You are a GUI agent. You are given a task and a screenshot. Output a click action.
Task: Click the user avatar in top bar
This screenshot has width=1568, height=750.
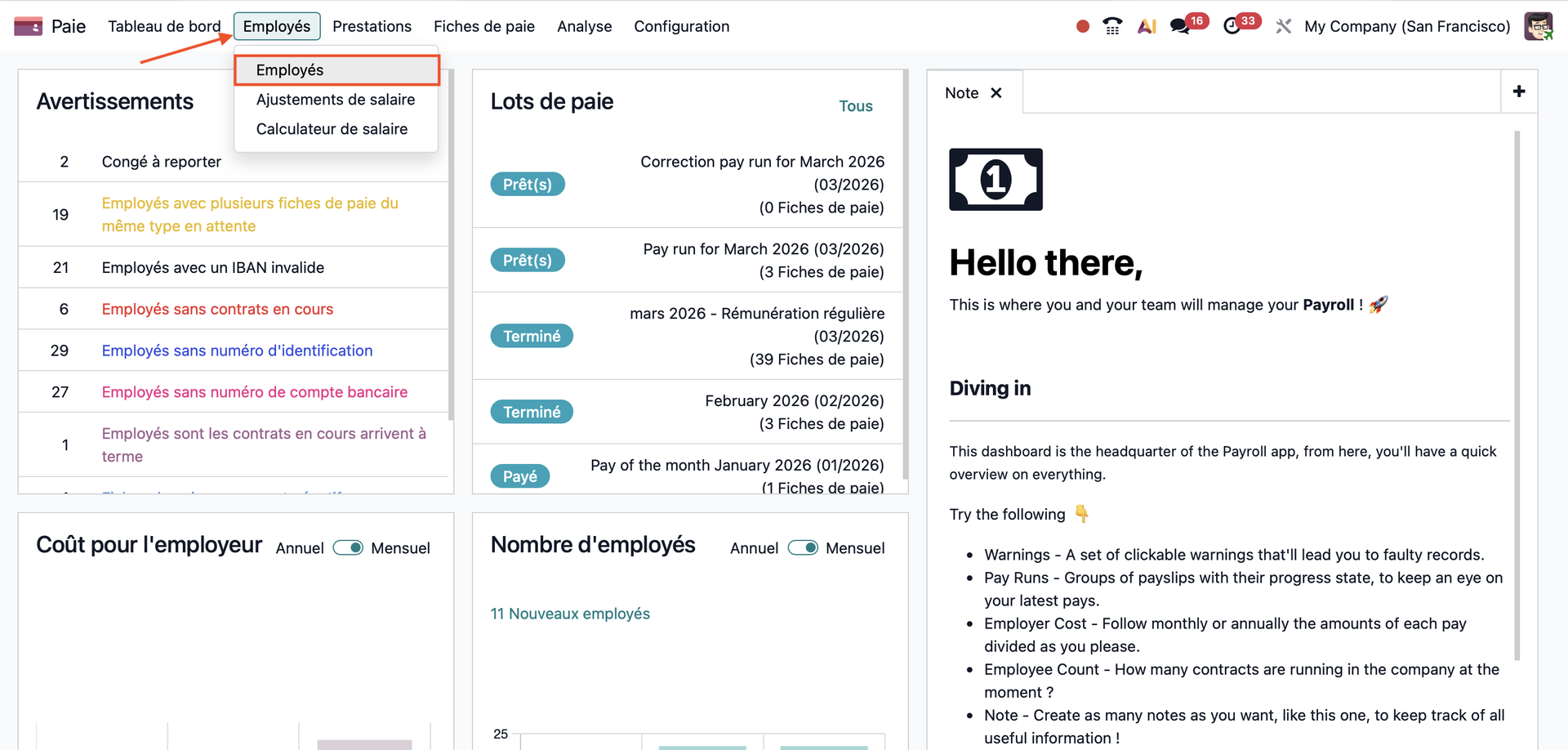1539,26
